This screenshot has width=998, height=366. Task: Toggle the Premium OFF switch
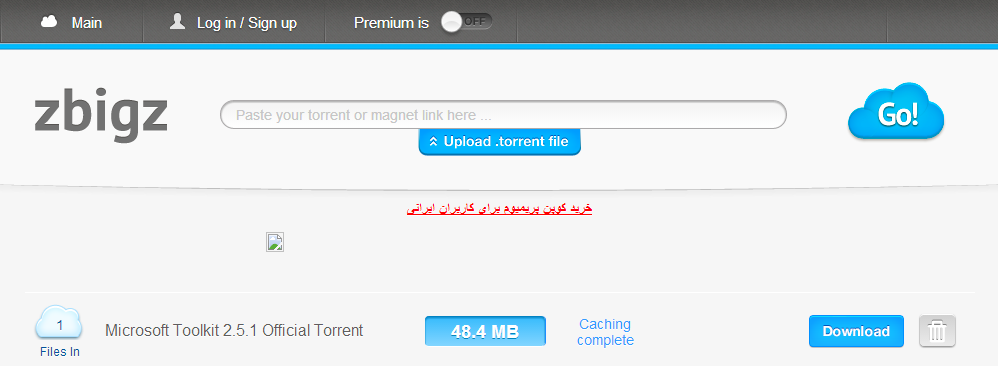467,22
